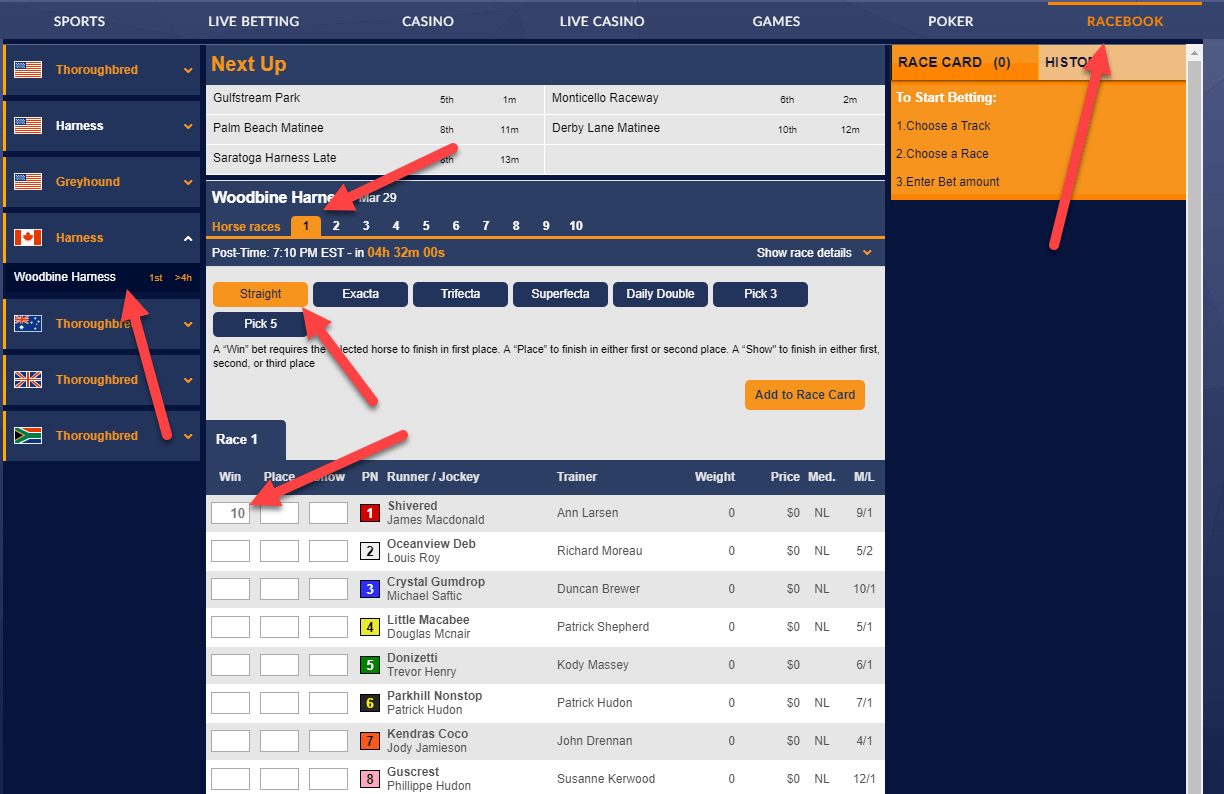Click post number 5 badge for Donizetti

point(370,665)
